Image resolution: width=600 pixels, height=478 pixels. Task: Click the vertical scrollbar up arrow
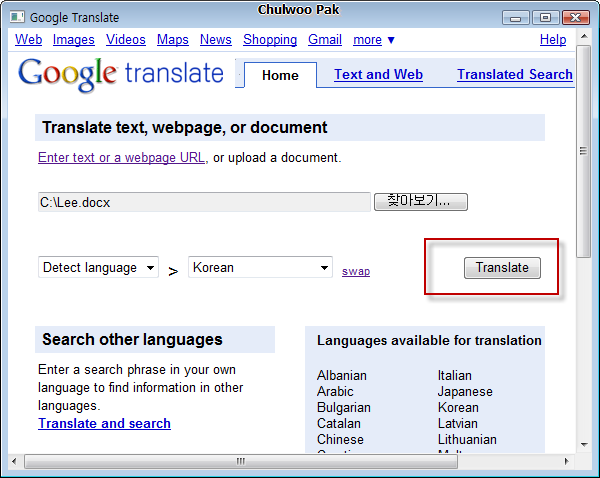pyautogui.click(x=584, y=36)
